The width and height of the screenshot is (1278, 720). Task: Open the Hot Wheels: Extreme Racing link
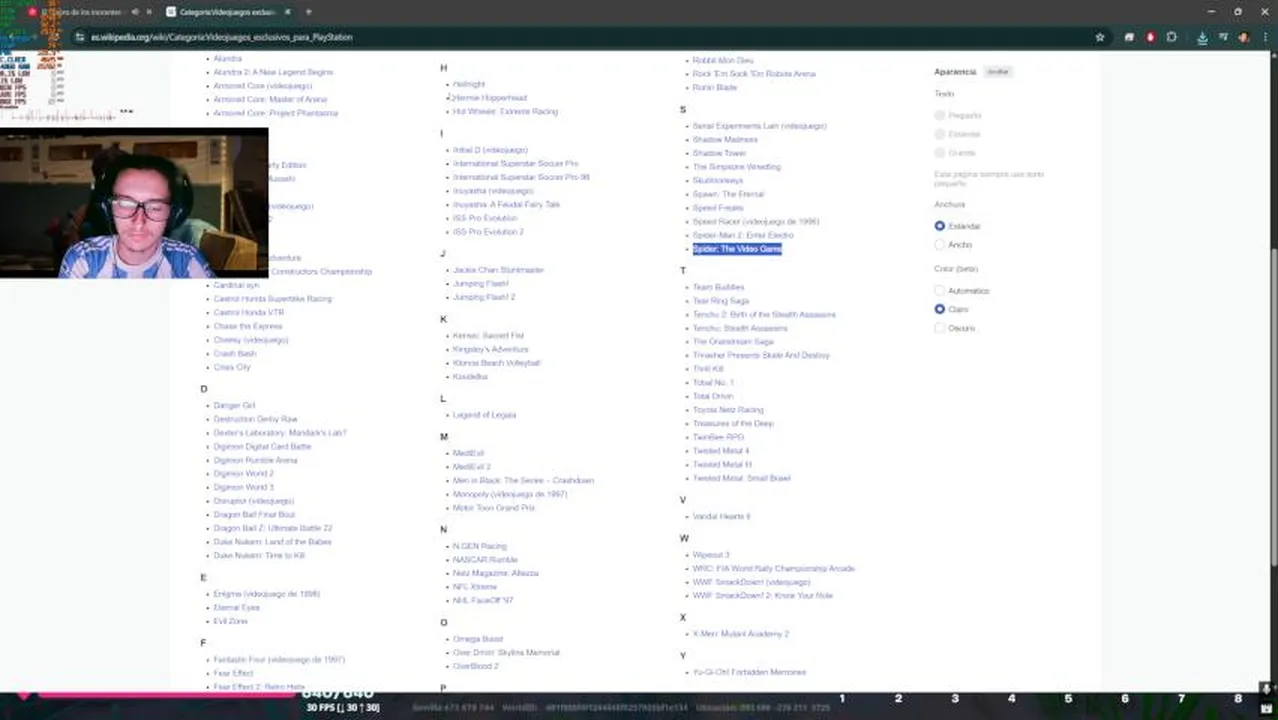tap(505, 112)
